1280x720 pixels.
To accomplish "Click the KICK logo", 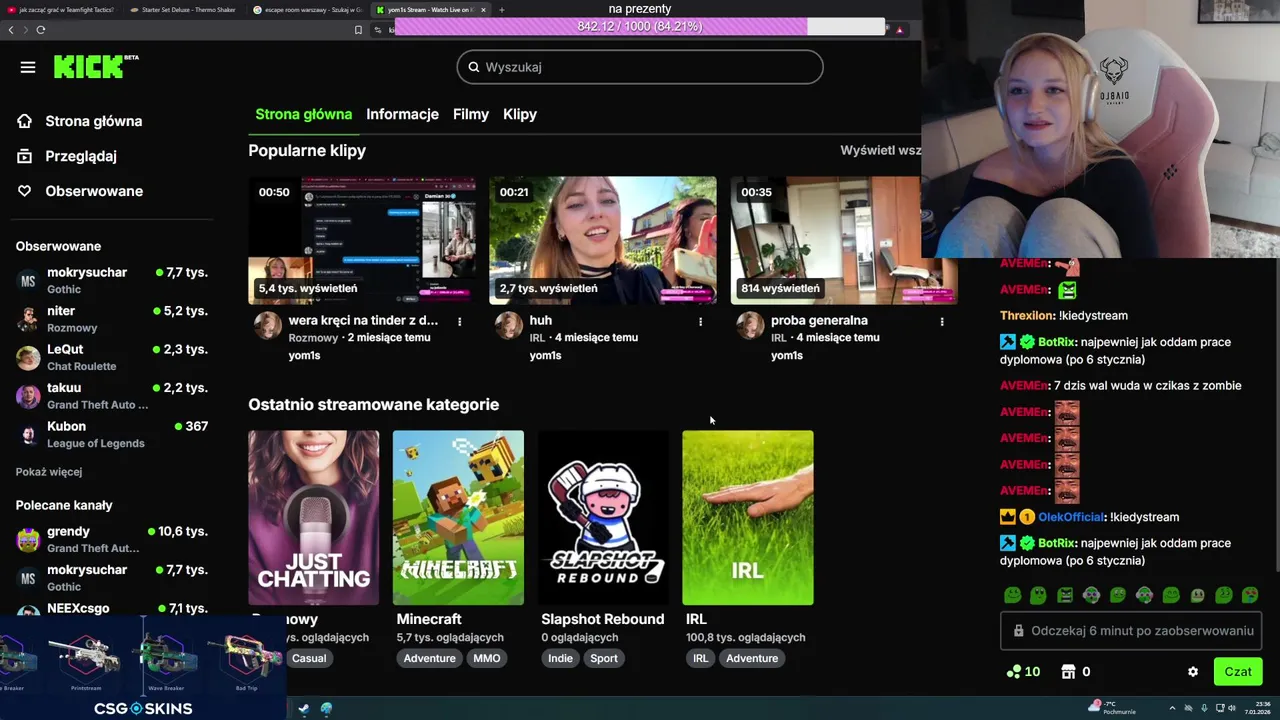I will pyautogui.click(x=96, y=67).
